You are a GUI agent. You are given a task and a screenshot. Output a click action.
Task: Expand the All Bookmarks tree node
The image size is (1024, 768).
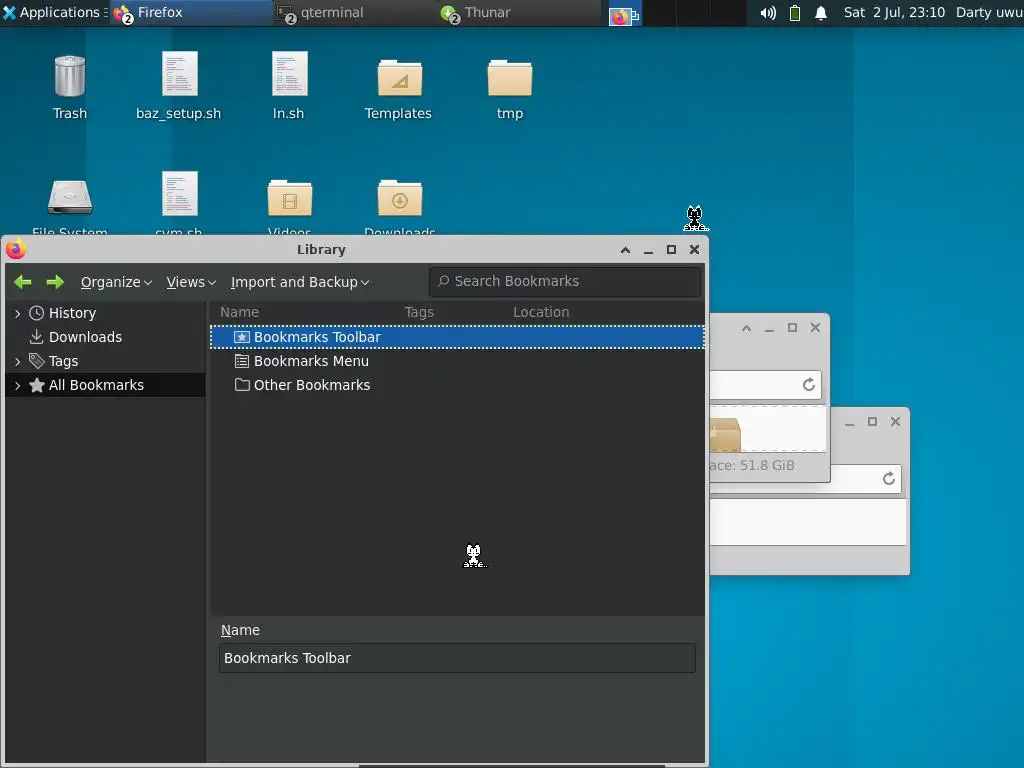tap(18, 385)
